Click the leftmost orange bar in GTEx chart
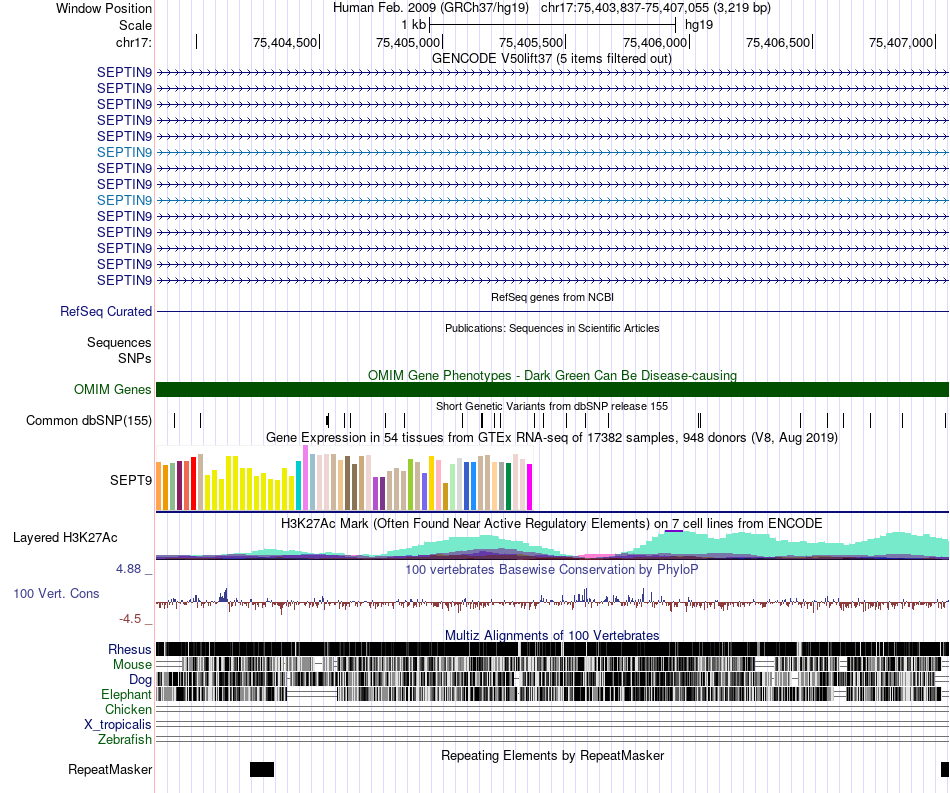The image size is (950, 793). pyautogui.click(x=159, y=486)
